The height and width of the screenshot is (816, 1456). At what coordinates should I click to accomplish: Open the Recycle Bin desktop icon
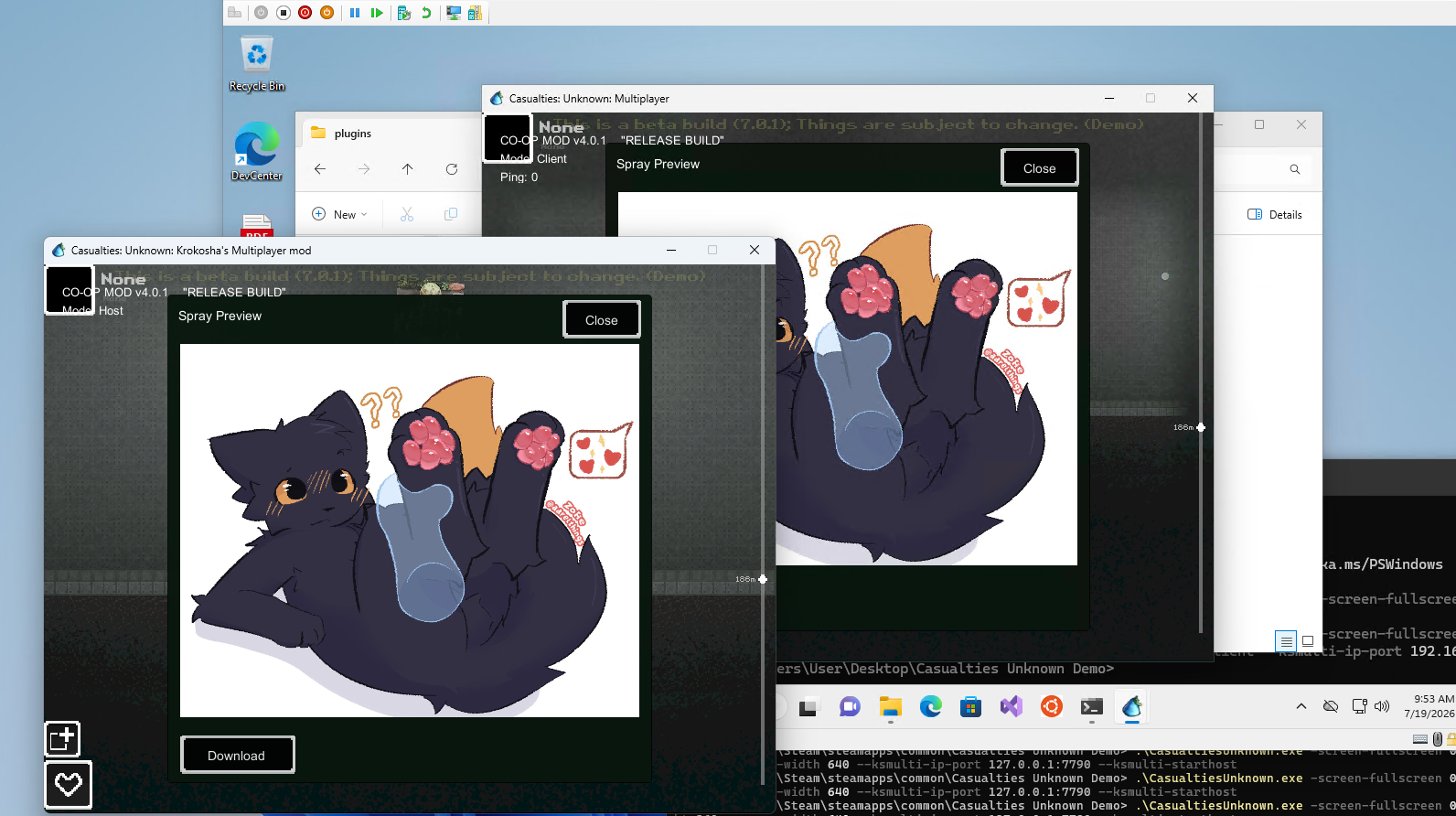pyautogui.click(x=257, y=64)
